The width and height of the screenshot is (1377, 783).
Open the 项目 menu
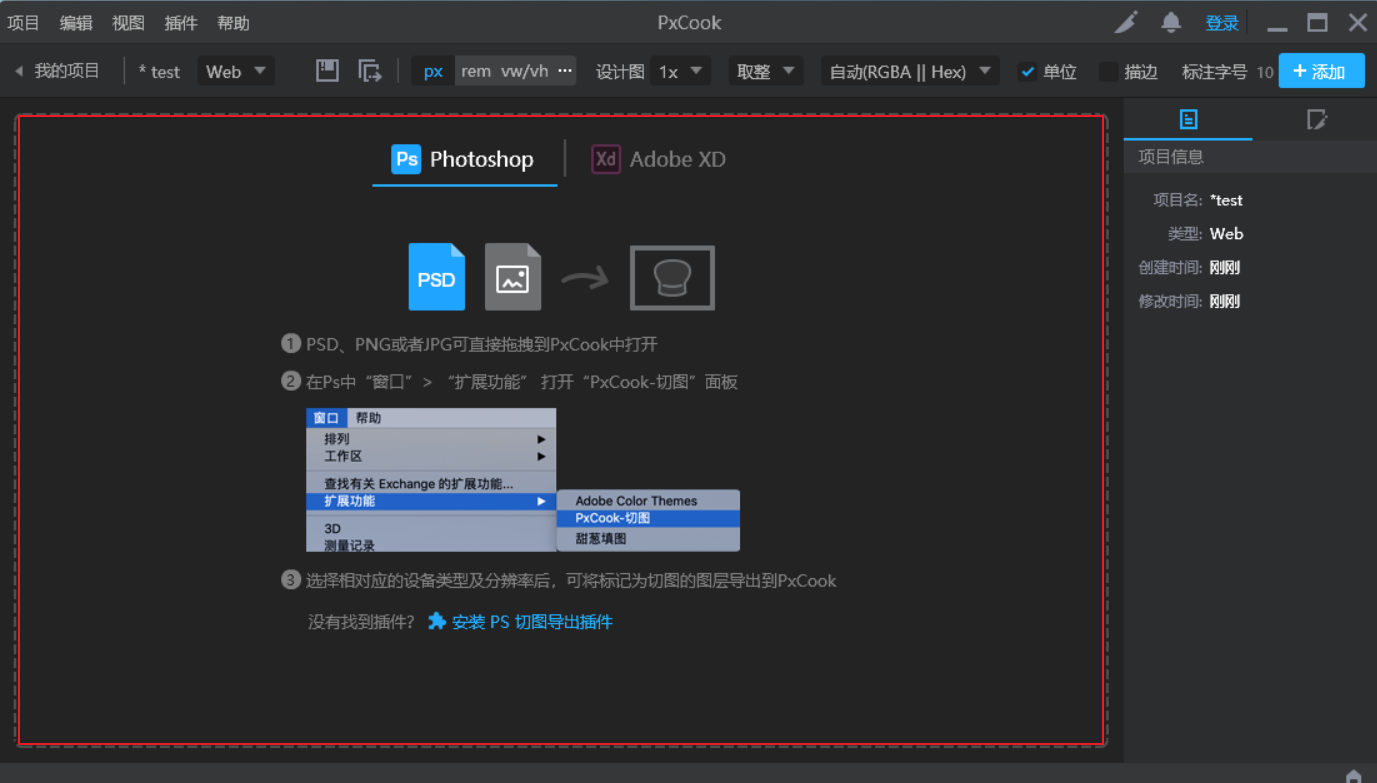coord(24,23)
